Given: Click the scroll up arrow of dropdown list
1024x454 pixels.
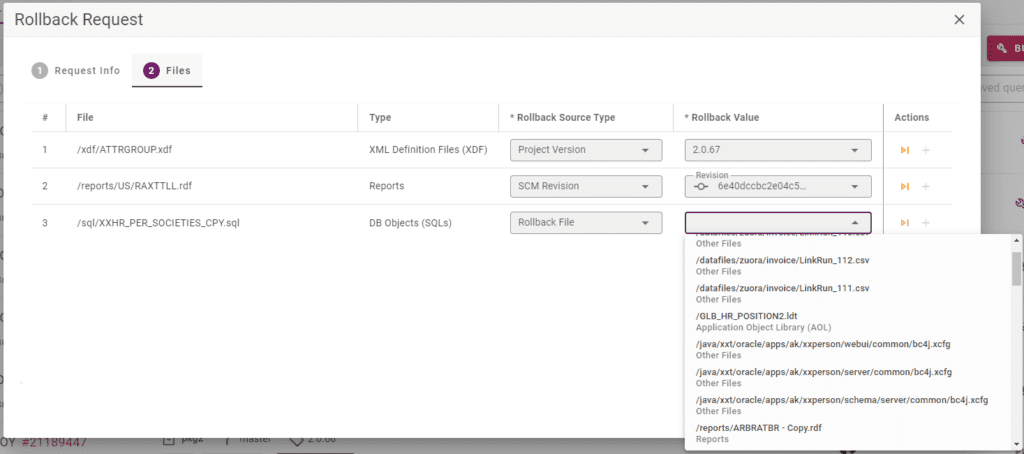Looking at the screenshot, I should pos(1017,241).
